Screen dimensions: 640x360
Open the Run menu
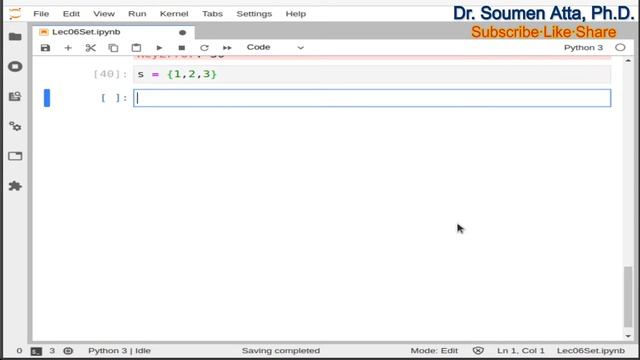coord(137,13)
